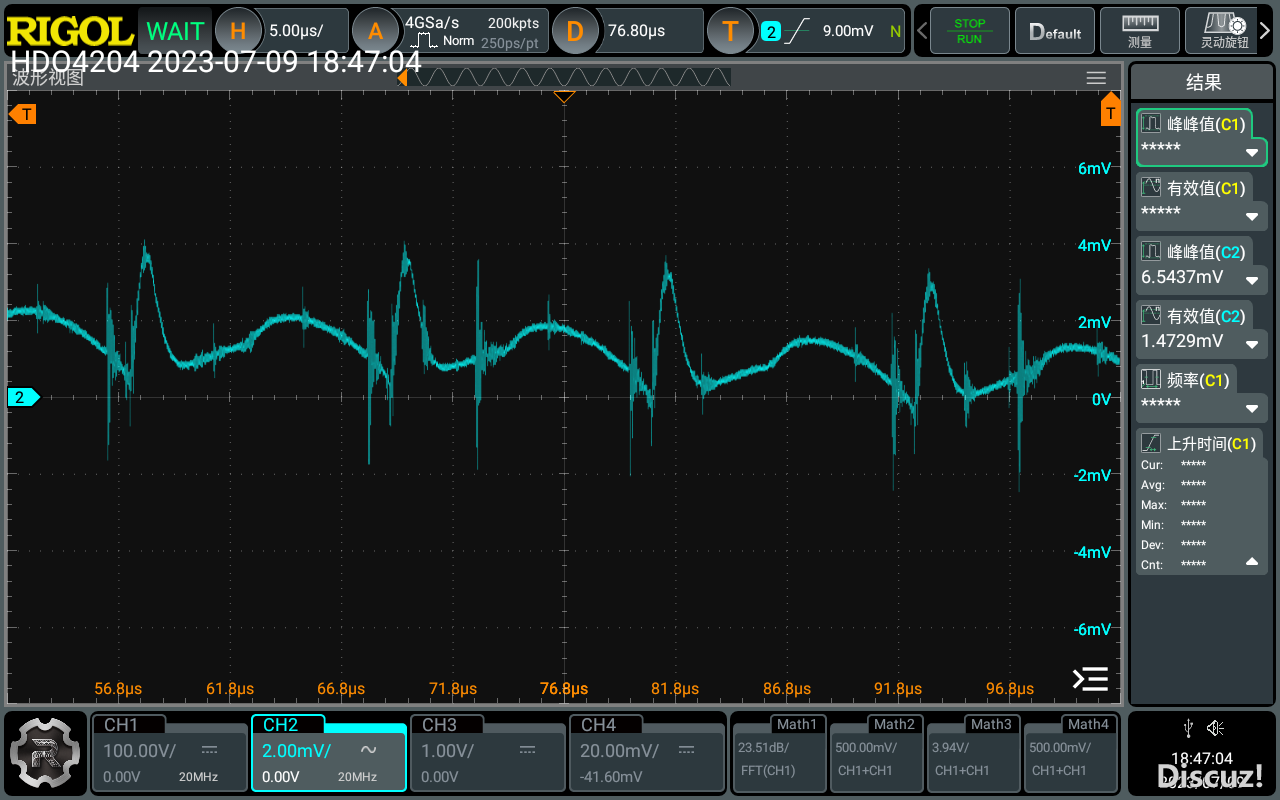Click the 5.00µs/ timebase value
The image size is (1280, 800).
tap(297, 31)
